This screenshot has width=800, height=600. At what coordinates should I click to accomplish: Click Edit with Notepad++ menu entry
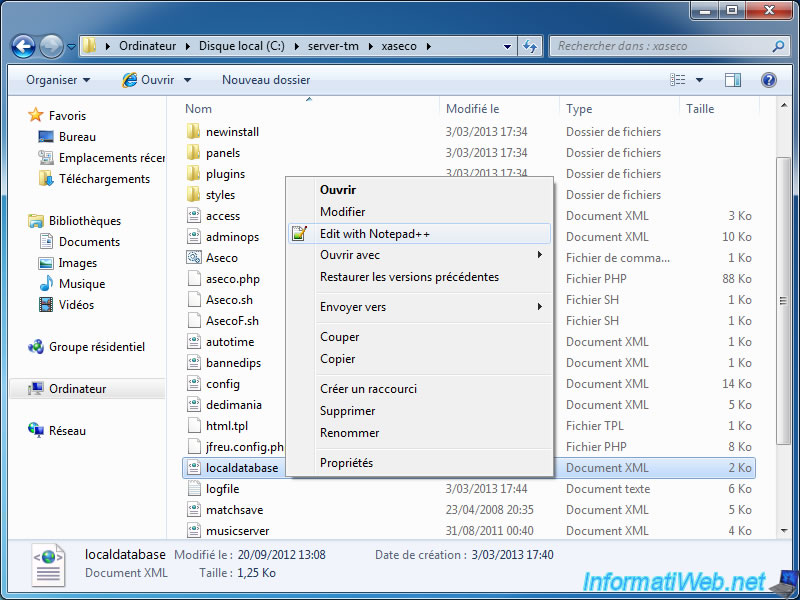coord(374,234)
